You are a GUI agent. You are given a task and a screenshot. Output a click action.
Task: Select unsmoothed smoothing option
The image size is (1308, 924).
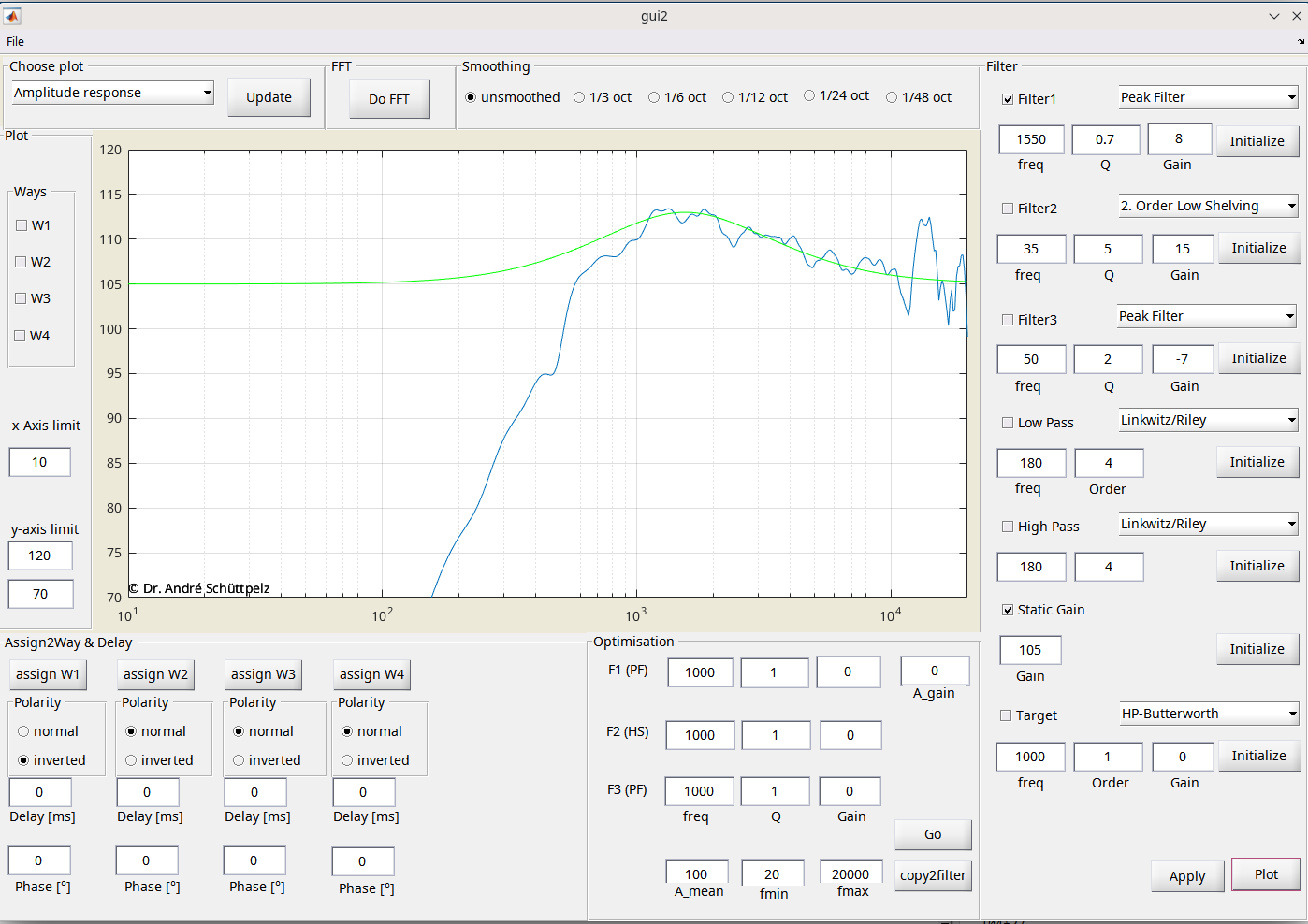pyautogui.click(x=513, y=97)
